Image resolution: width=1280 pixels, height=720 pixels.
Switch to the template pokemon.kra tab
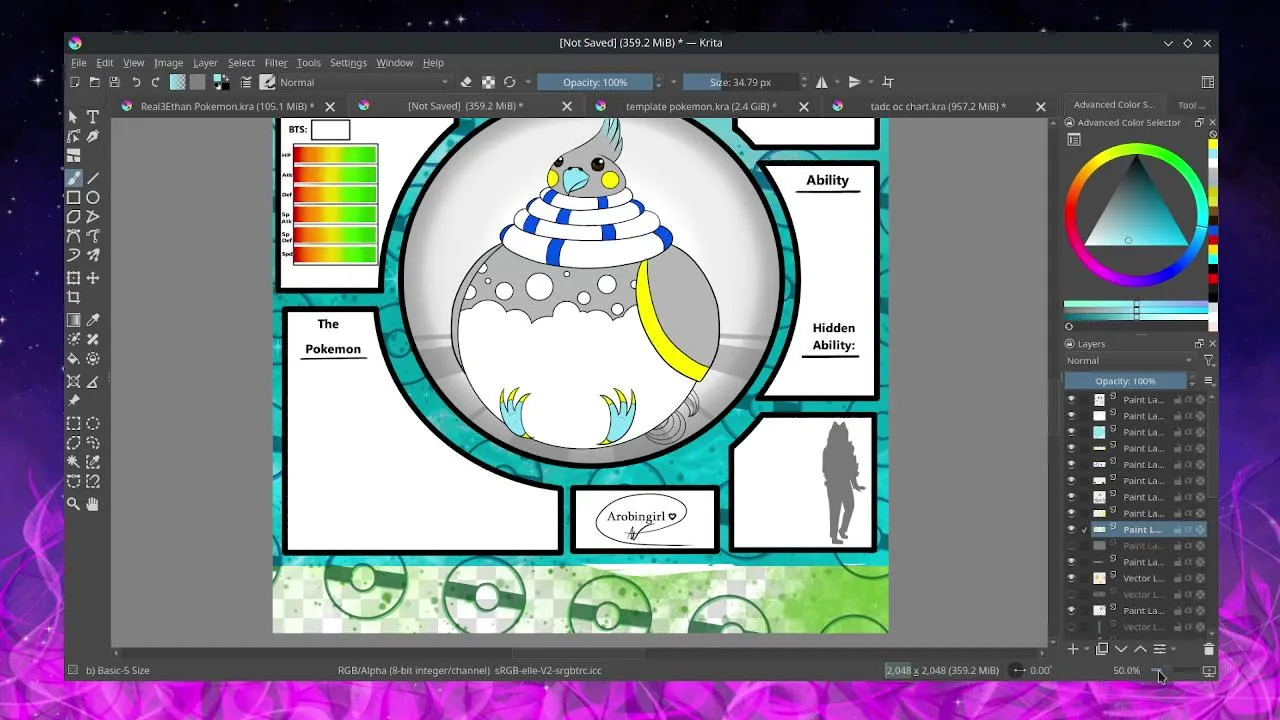pyautogui.click(x=701, y=106)
